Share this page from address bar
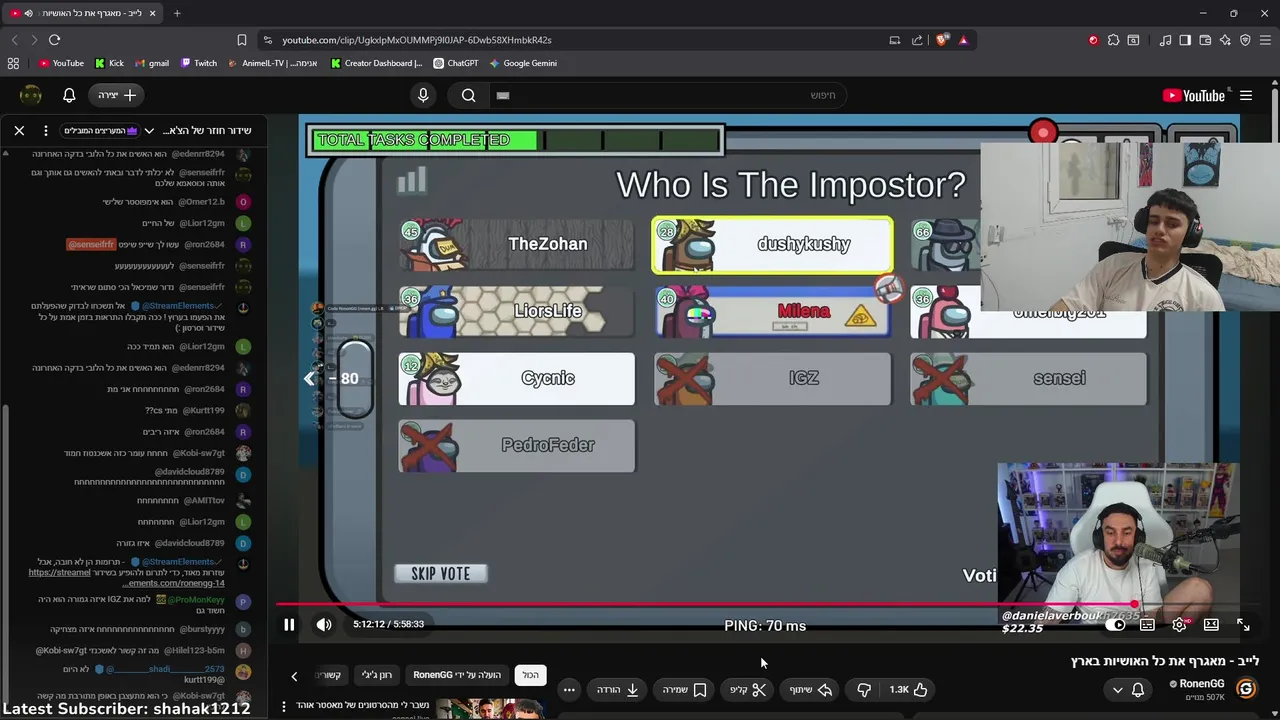This screenshot has width=1280, height=720. click(x=917, y=40)
